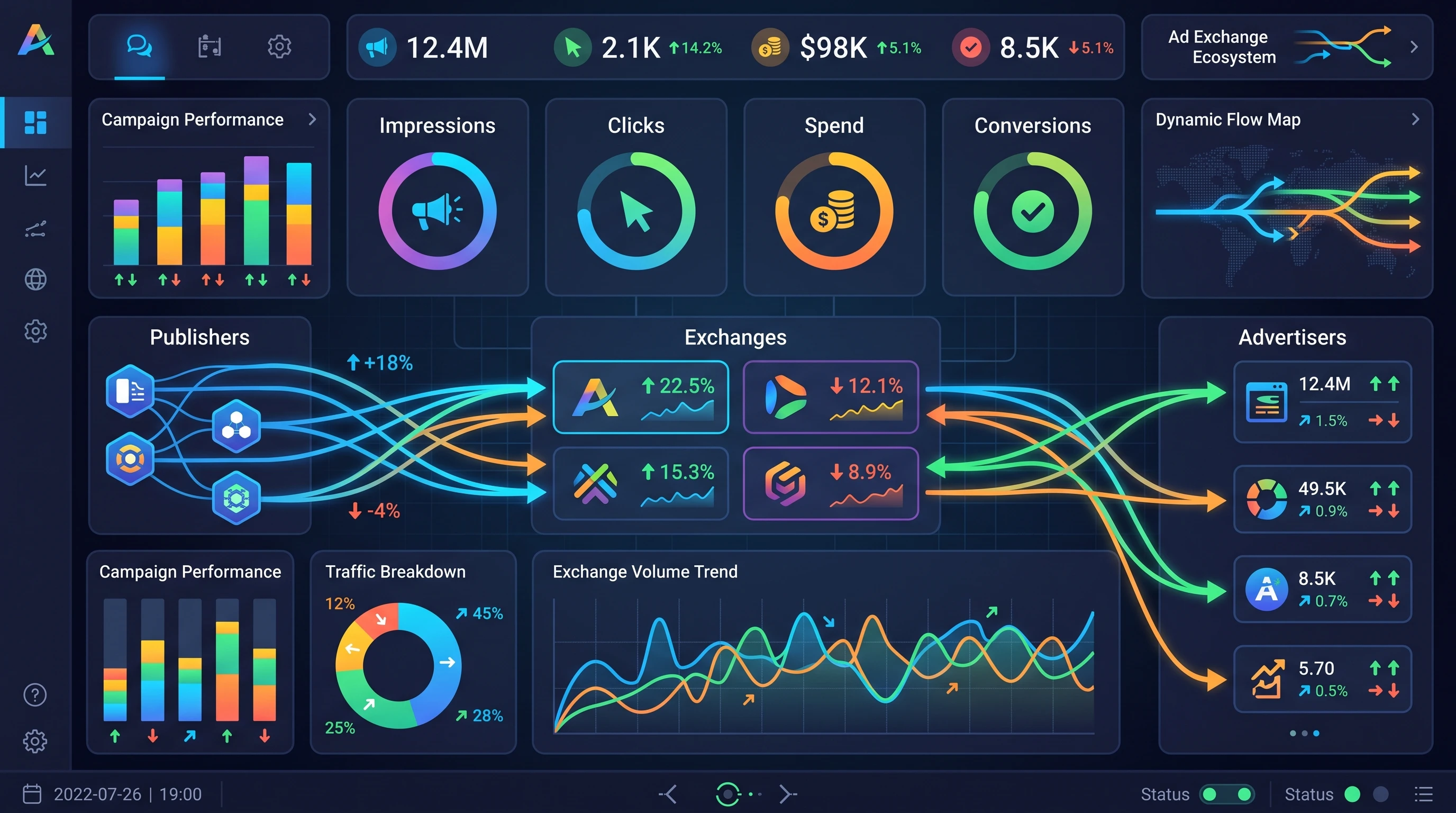This screenshot has width=1456, height=813.
Task: Click the app logo in the sidebar
Action: click(x=36, y=41)
